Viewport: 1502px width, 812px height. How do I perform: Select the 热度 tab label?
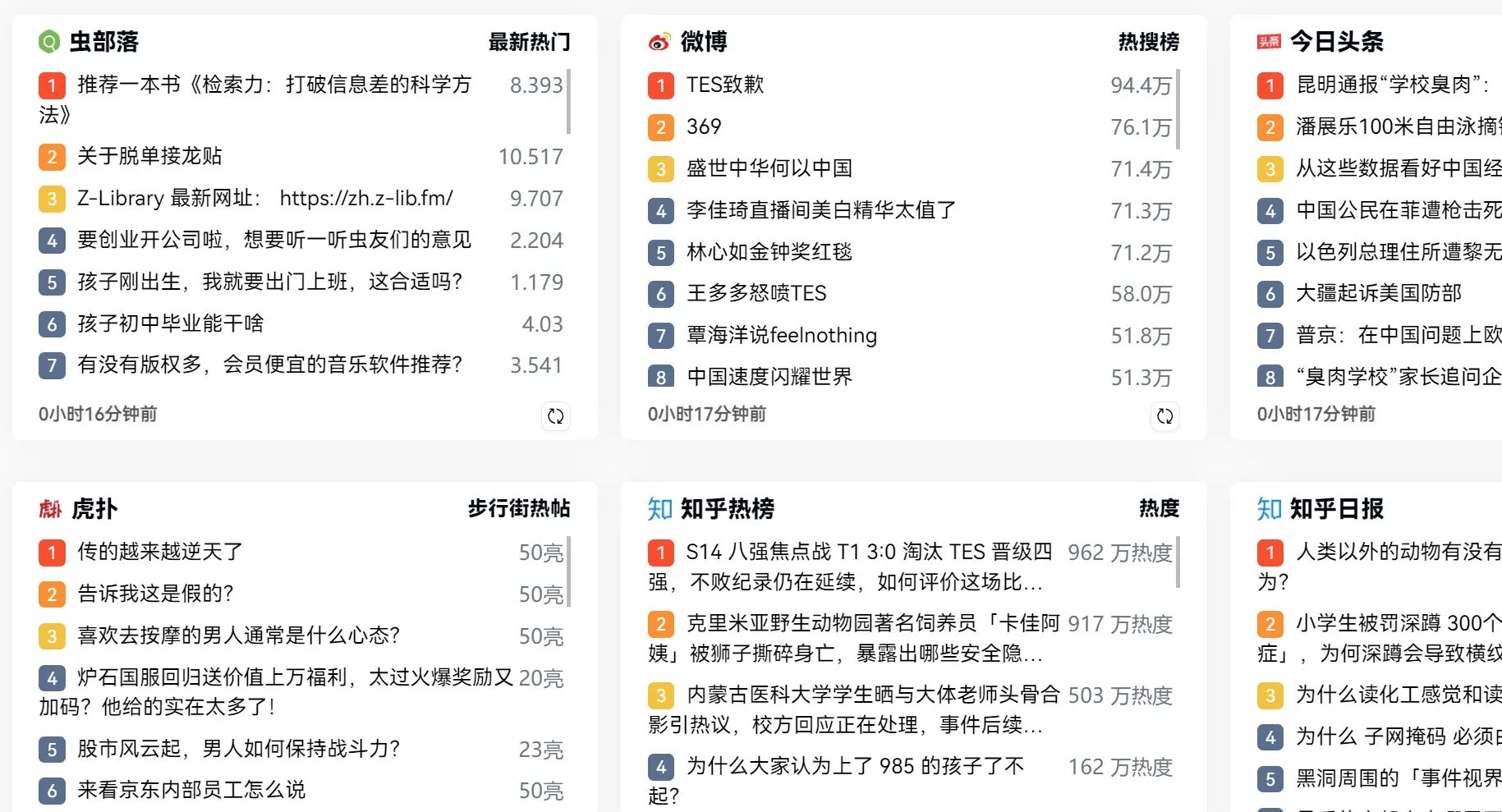click(1159, 509)
